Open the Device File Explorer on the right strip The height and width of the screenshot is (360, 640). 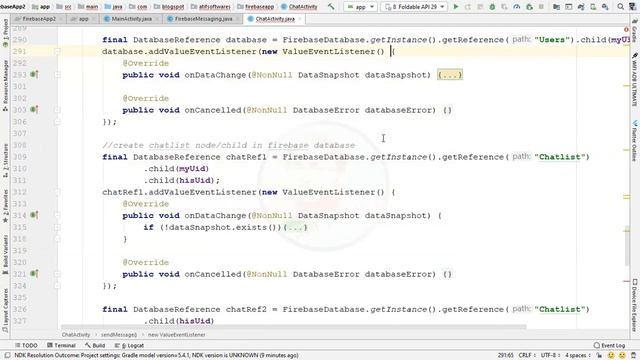[635, 305]
